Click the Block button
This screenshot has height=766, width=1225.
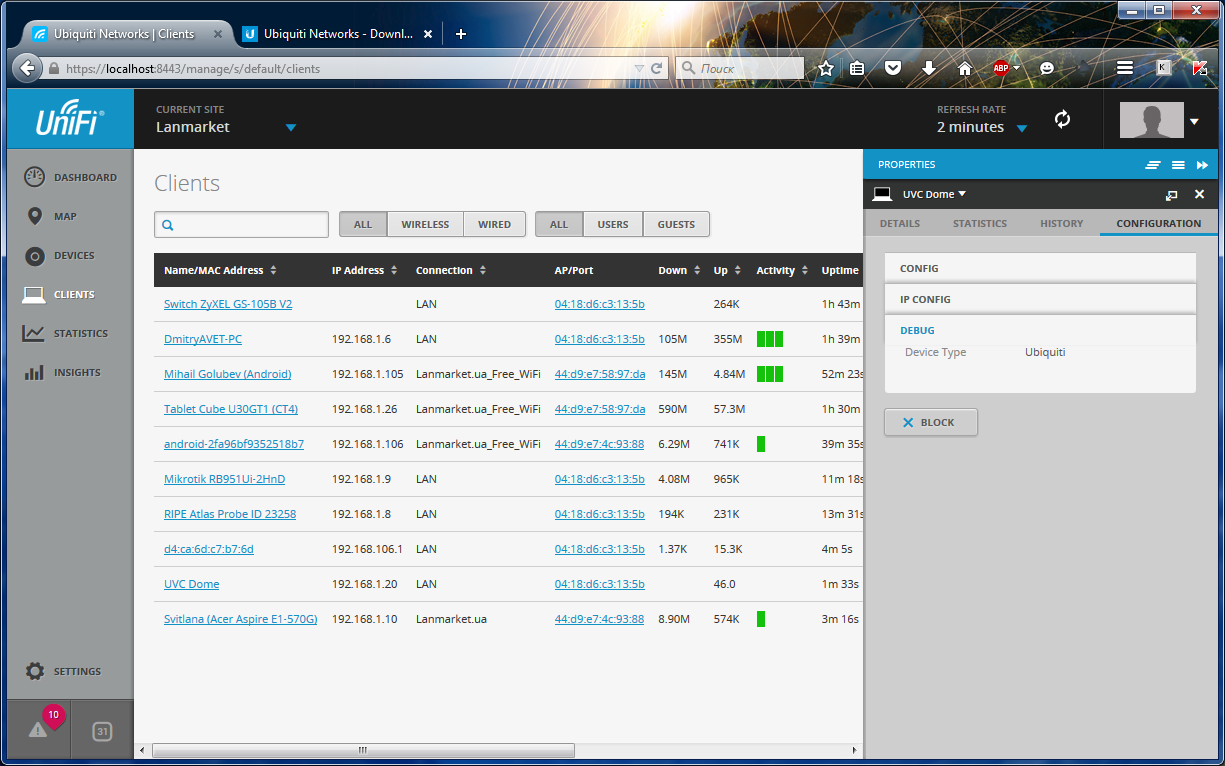tap(930, 423)
